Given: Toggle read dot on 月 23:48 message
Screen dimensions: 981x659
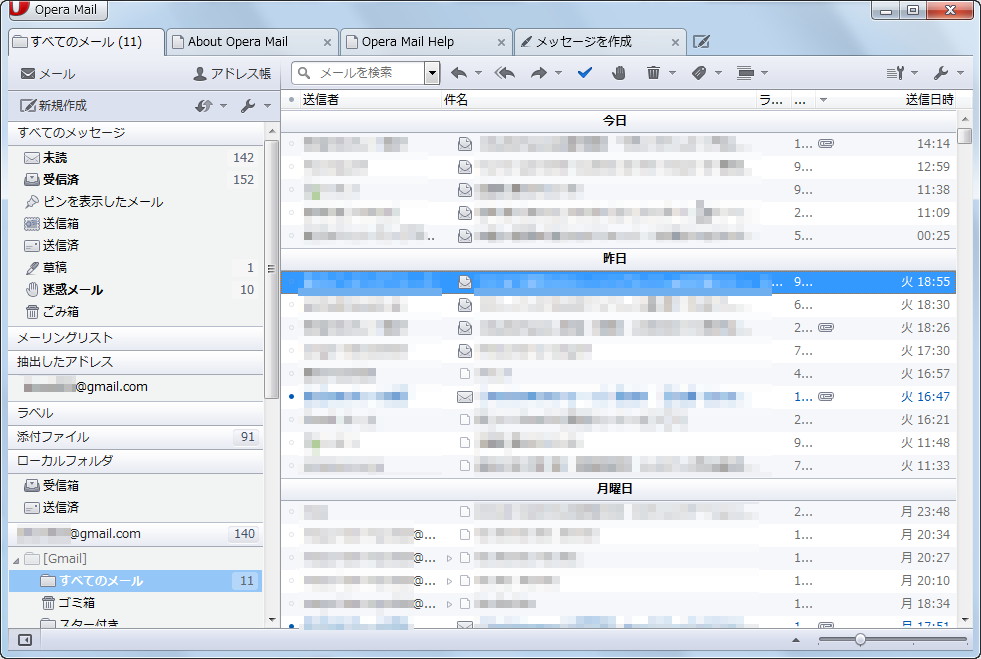Looking at the screenshot, I should [x=292, y=511].
